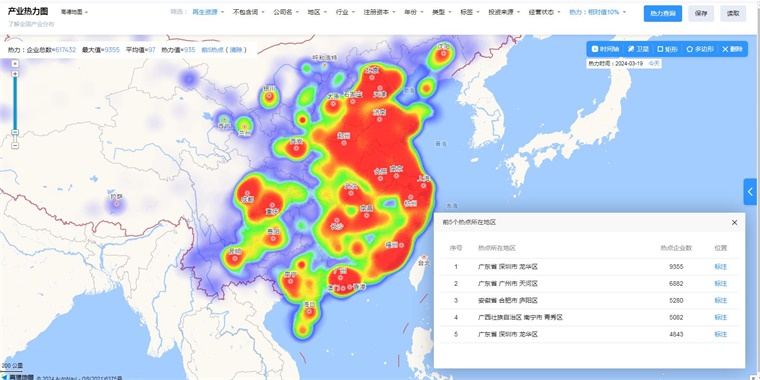Click 标注 for row 1 龙华区 9355
This screenshot has height=380, width=760.
pos(721,267)
